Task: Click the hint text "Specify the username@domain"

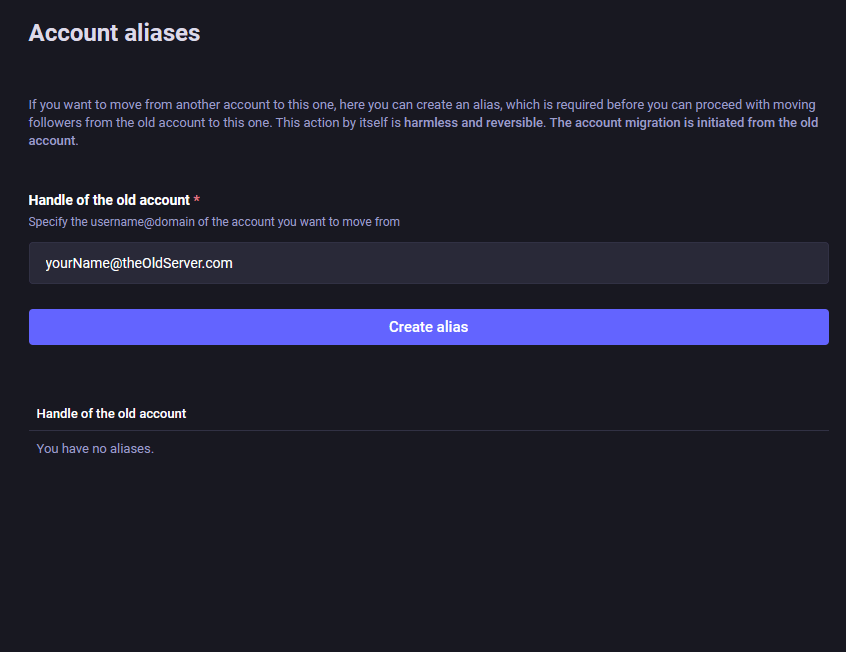Action: coord(214,222)
